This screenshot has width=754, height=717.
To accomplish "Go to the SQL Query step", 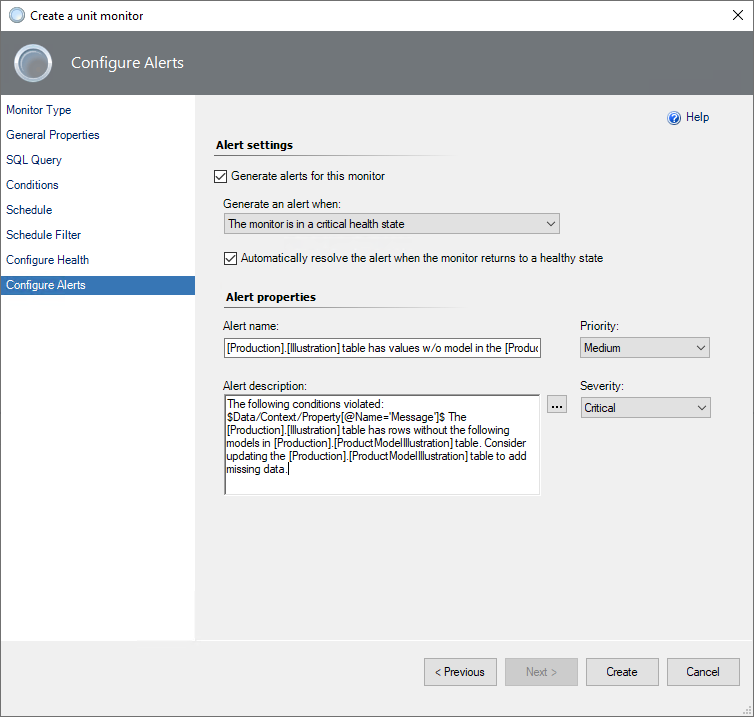I will click(x=34, y=160).
